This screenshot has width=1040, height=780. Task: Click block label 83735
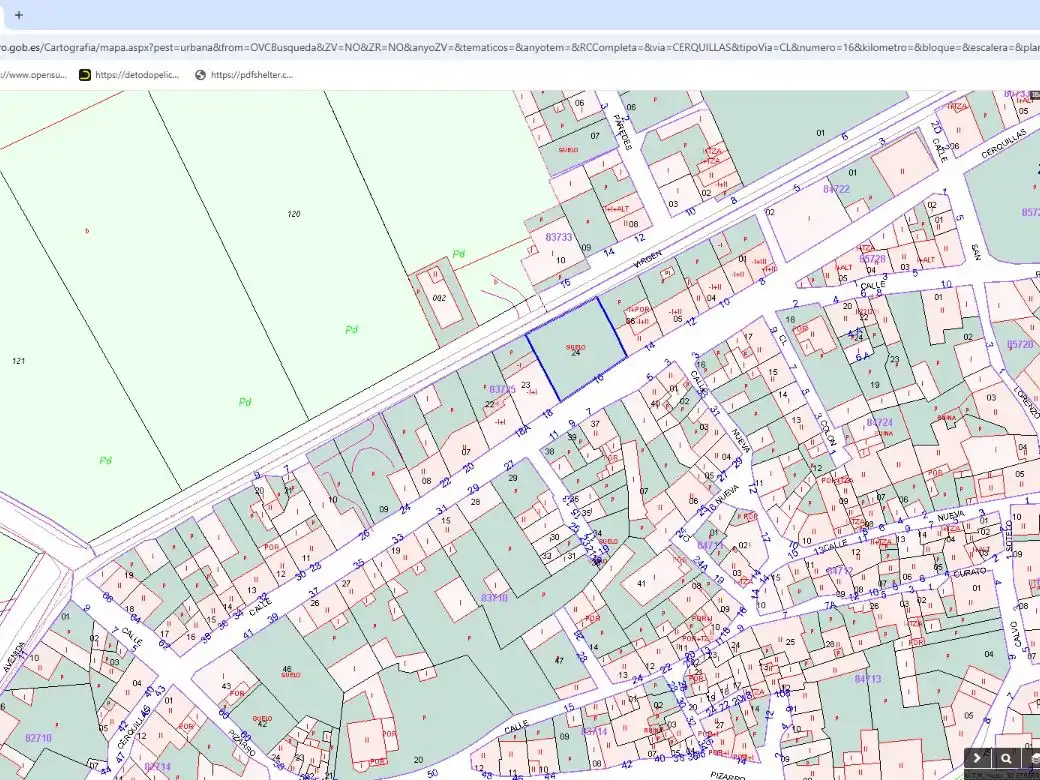[502, 389]
